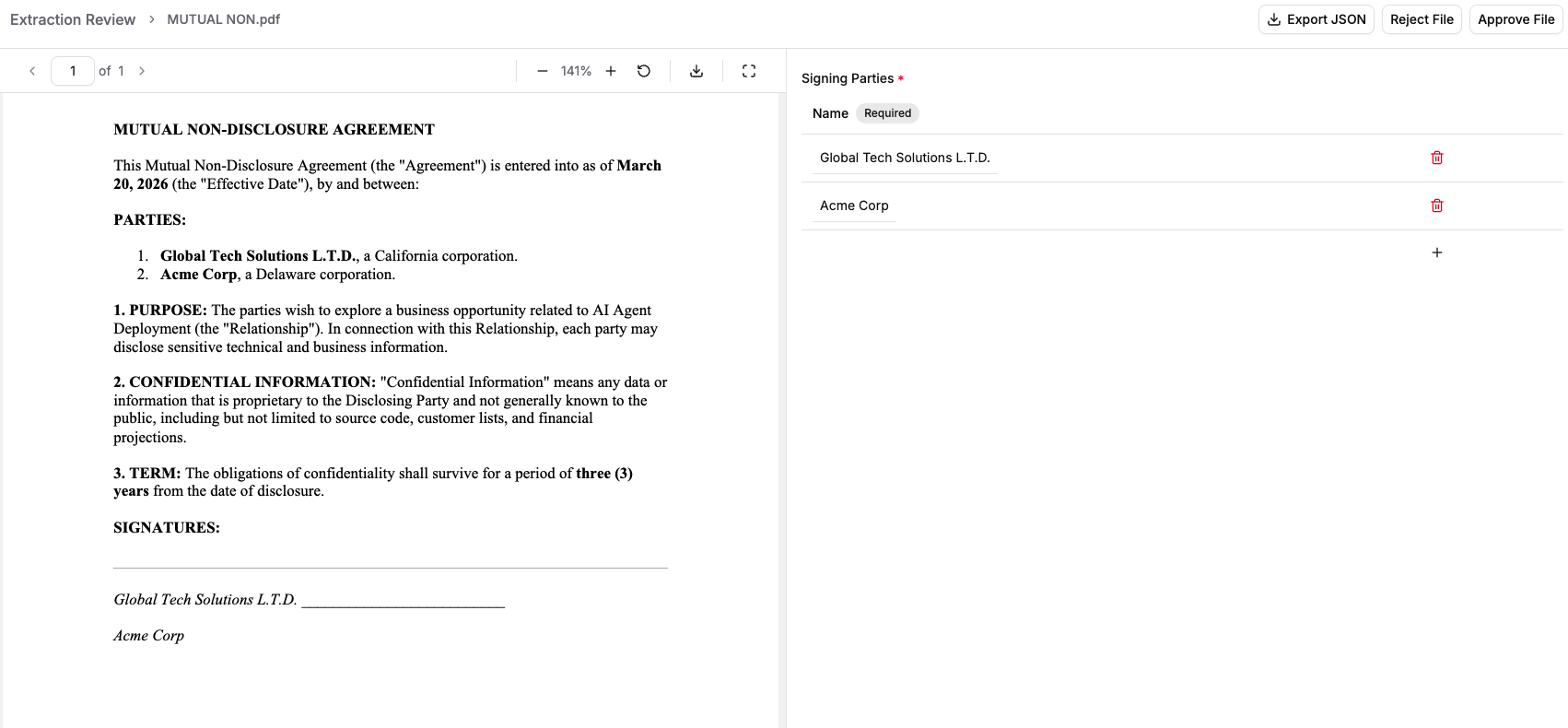
Task: Download the PDF from viewer toolbar
Action: pos(696,71)
